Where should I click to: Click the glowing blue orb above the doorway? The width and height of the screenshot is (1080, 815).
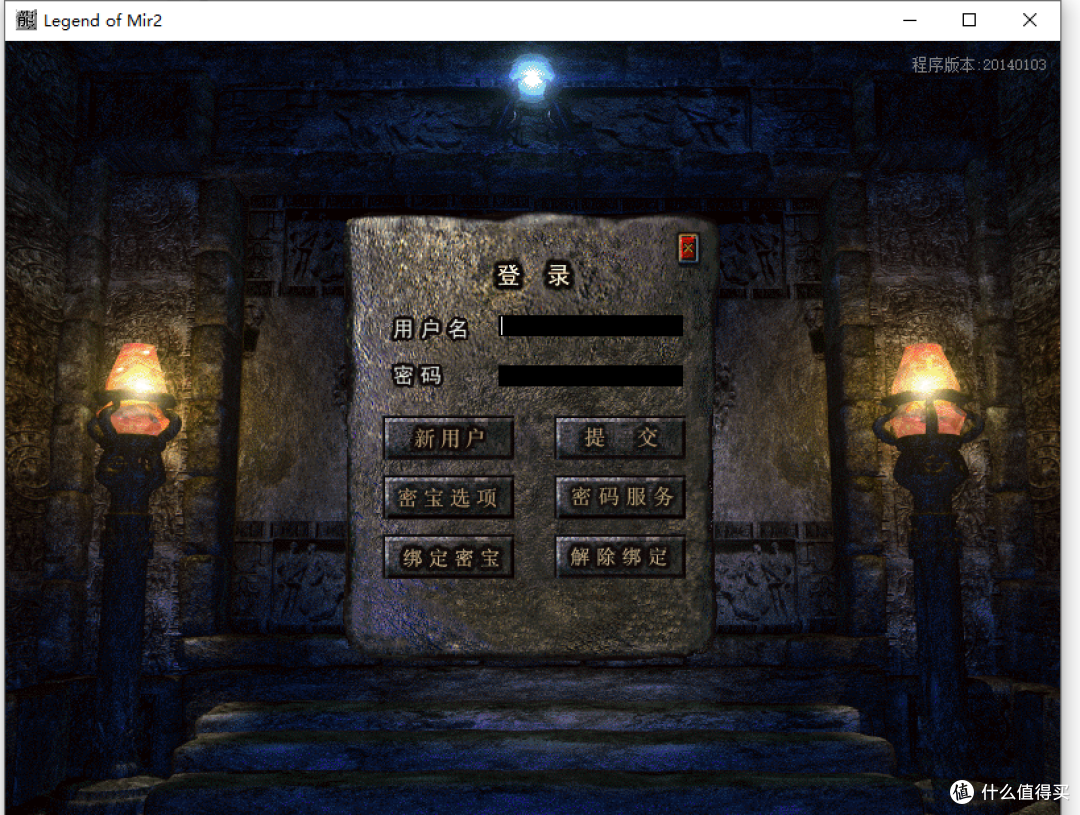(530, 76)
